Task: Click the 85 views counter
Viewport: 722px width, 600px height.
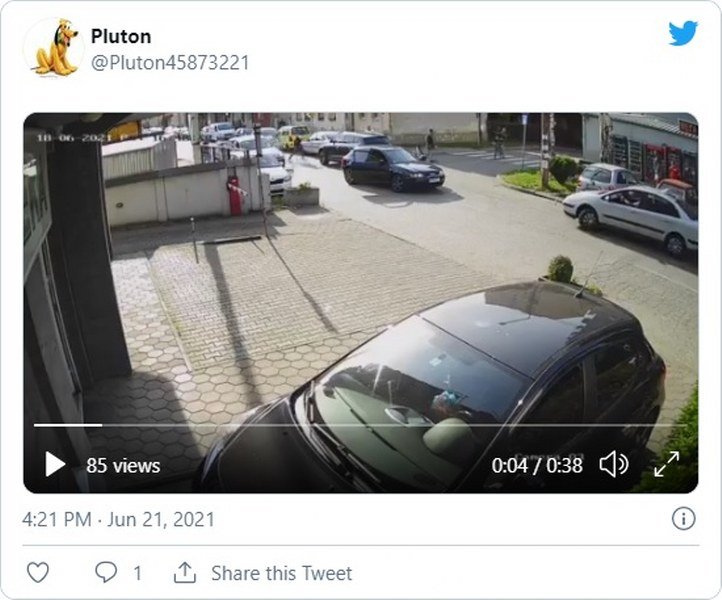Action: 123,465
